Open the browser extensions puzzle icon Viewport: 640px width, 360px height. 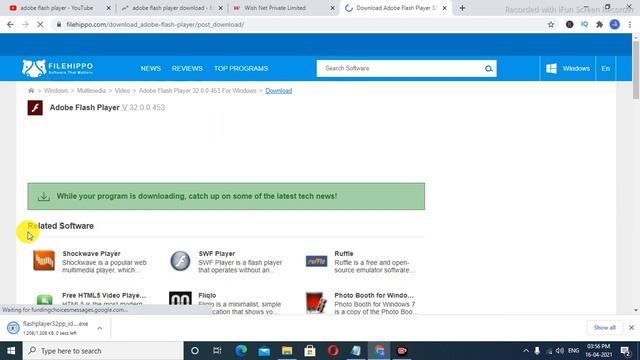point(600,24)
